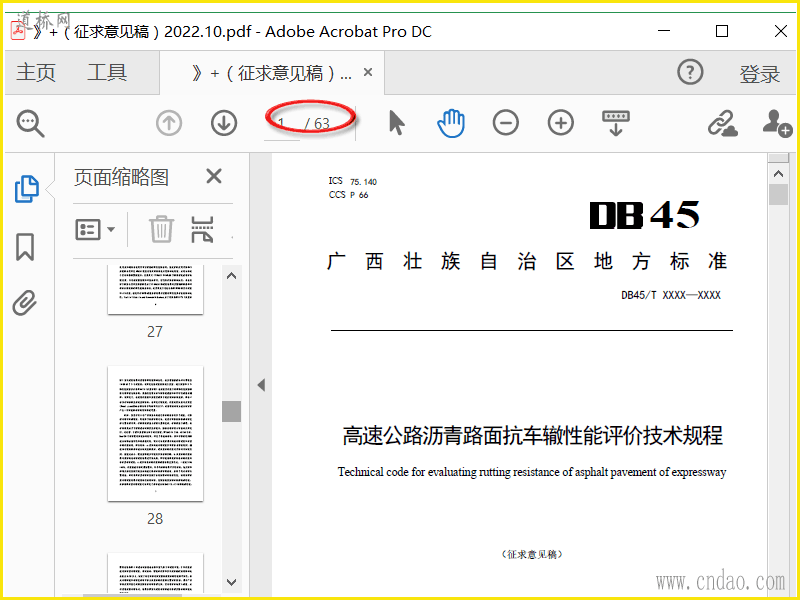This screenshot has height=600, width=800.
Task: Click the thumbnail panel scrollbar handle
Action: click(231, 411)
